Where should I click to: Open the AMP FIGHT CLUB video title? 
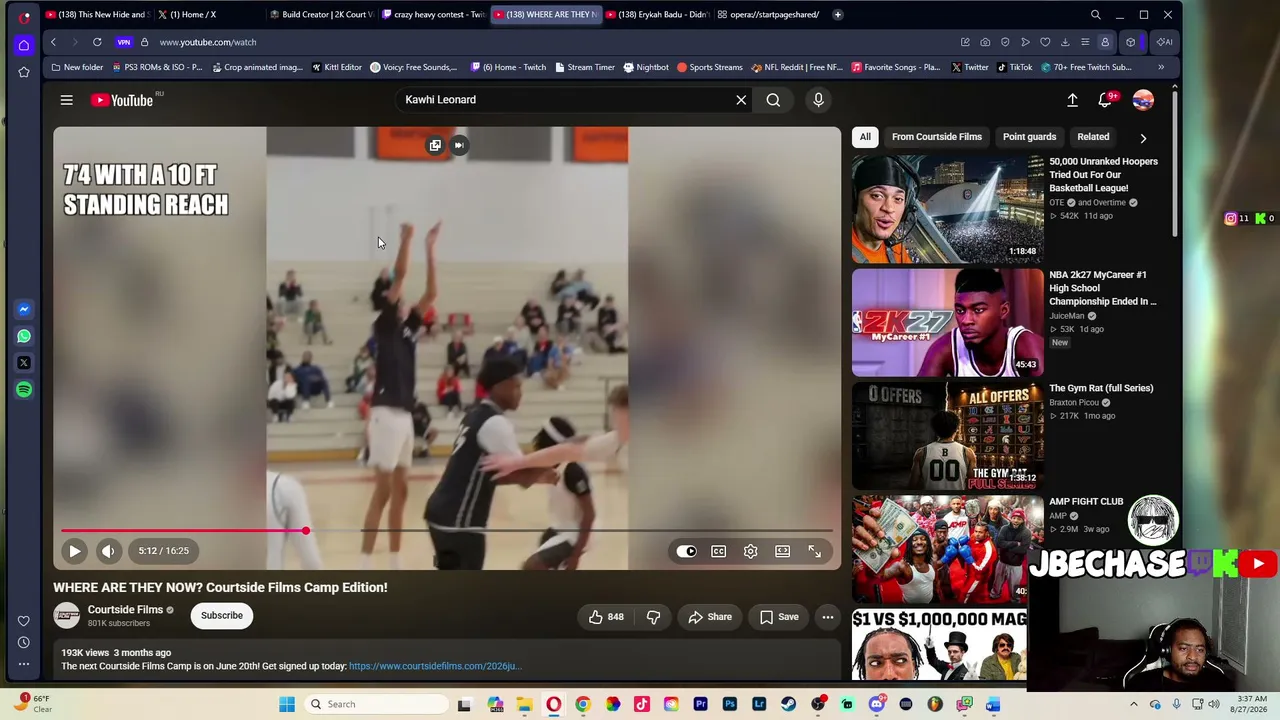1086,502
